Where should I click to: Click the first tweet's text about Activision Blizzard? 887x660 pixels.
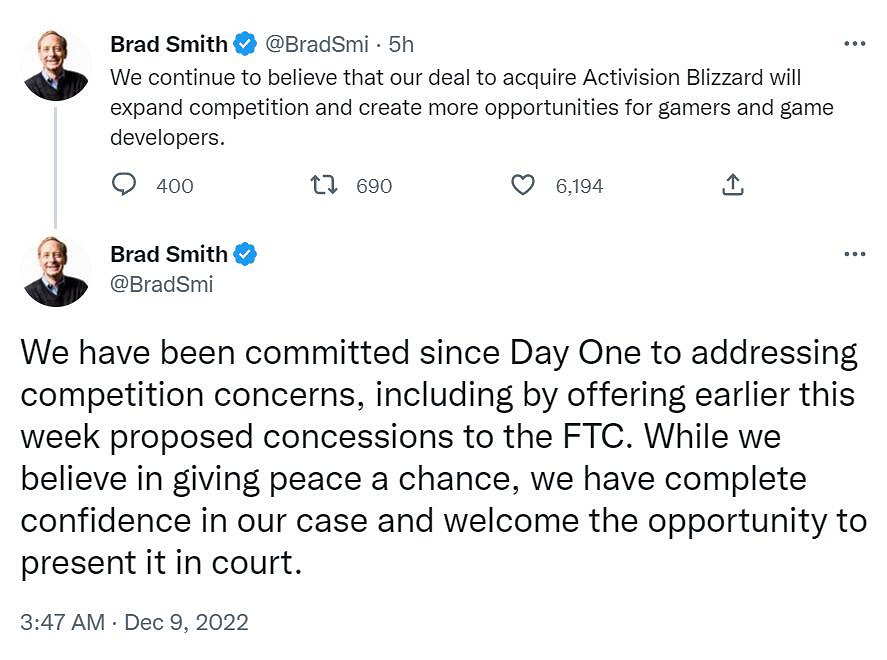point(470,107)
